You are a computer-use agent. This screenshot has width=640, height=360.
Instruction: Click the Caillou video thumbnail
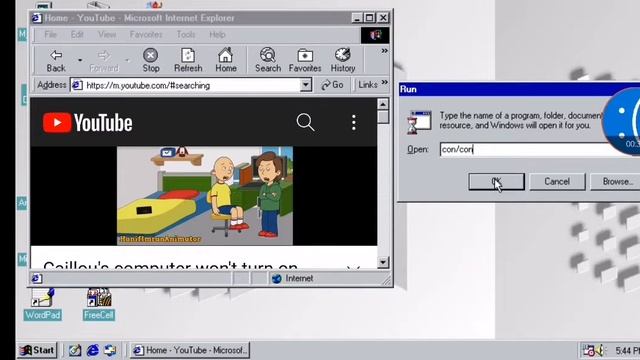[x=204, y=196]
